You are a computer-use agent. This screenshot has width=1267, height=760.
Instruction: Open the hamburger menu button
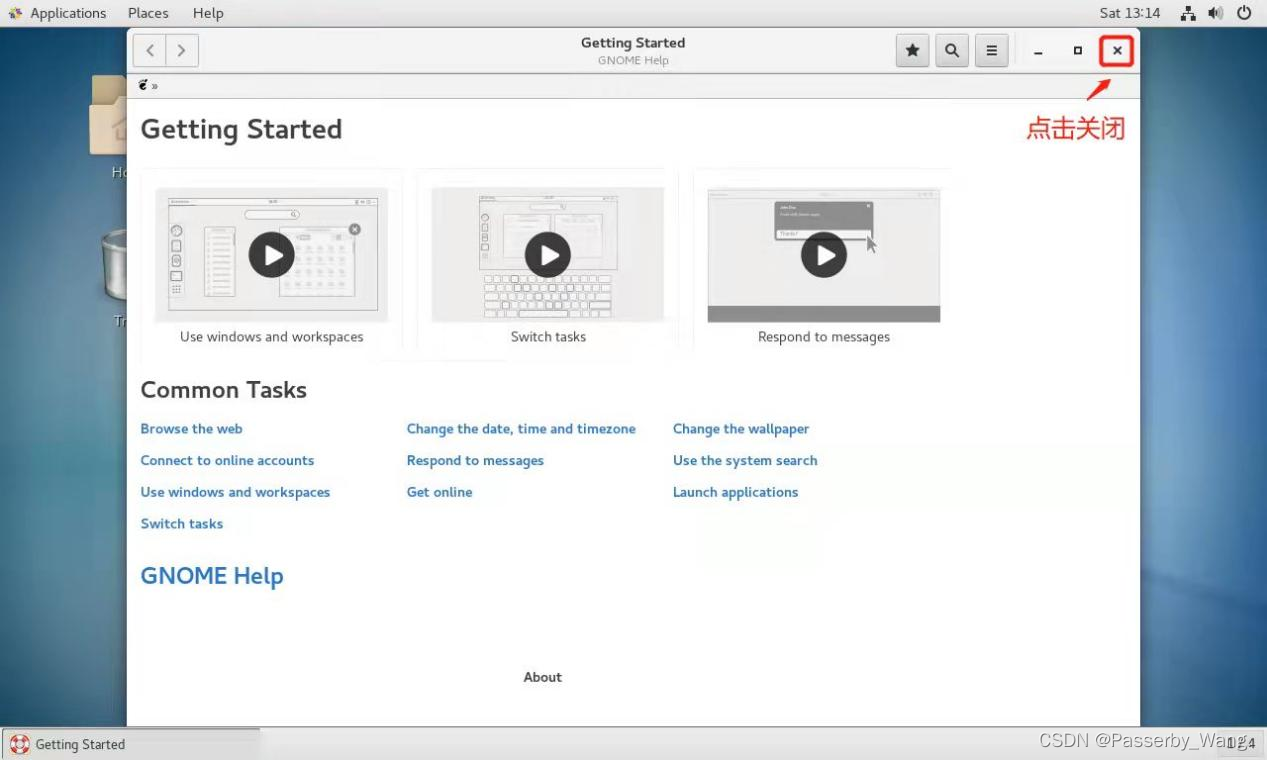coord(991,50)
